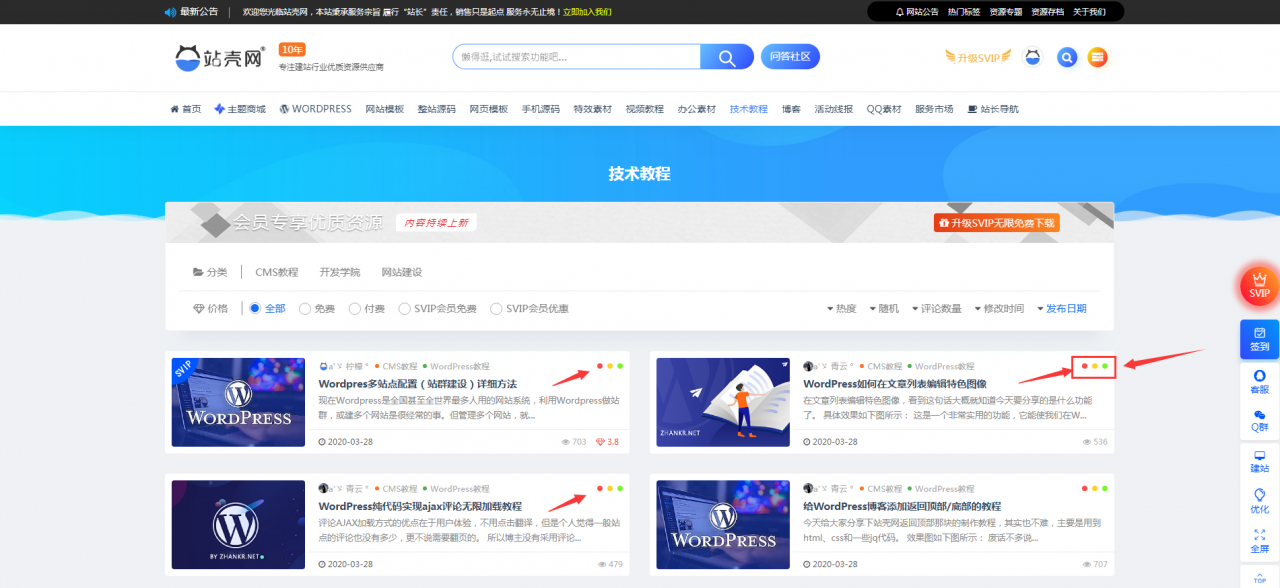Open thumbnail of 文章列表编辑特色图像 article
The image size is (1280, 588).
pos(723,402)
